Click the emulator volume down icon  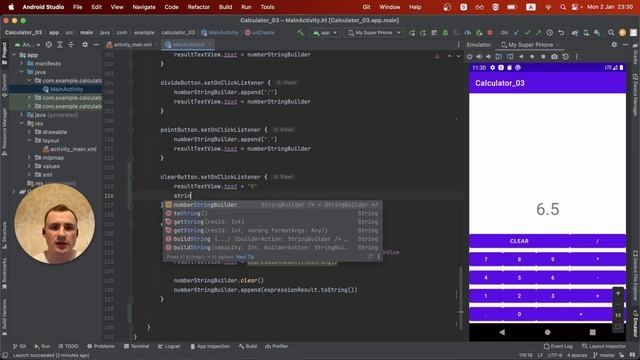488,56
